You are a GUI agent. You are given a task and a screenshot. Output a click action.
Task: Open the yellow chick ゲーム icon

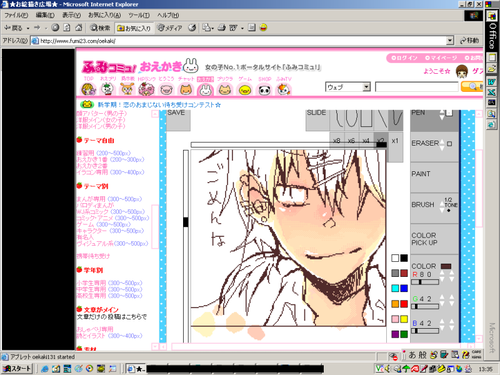click(x=245, y=89)
